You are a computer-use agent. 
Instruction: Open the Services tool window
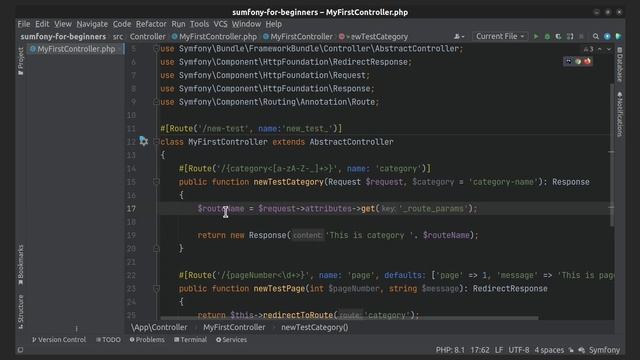click(x=231, y=340)
